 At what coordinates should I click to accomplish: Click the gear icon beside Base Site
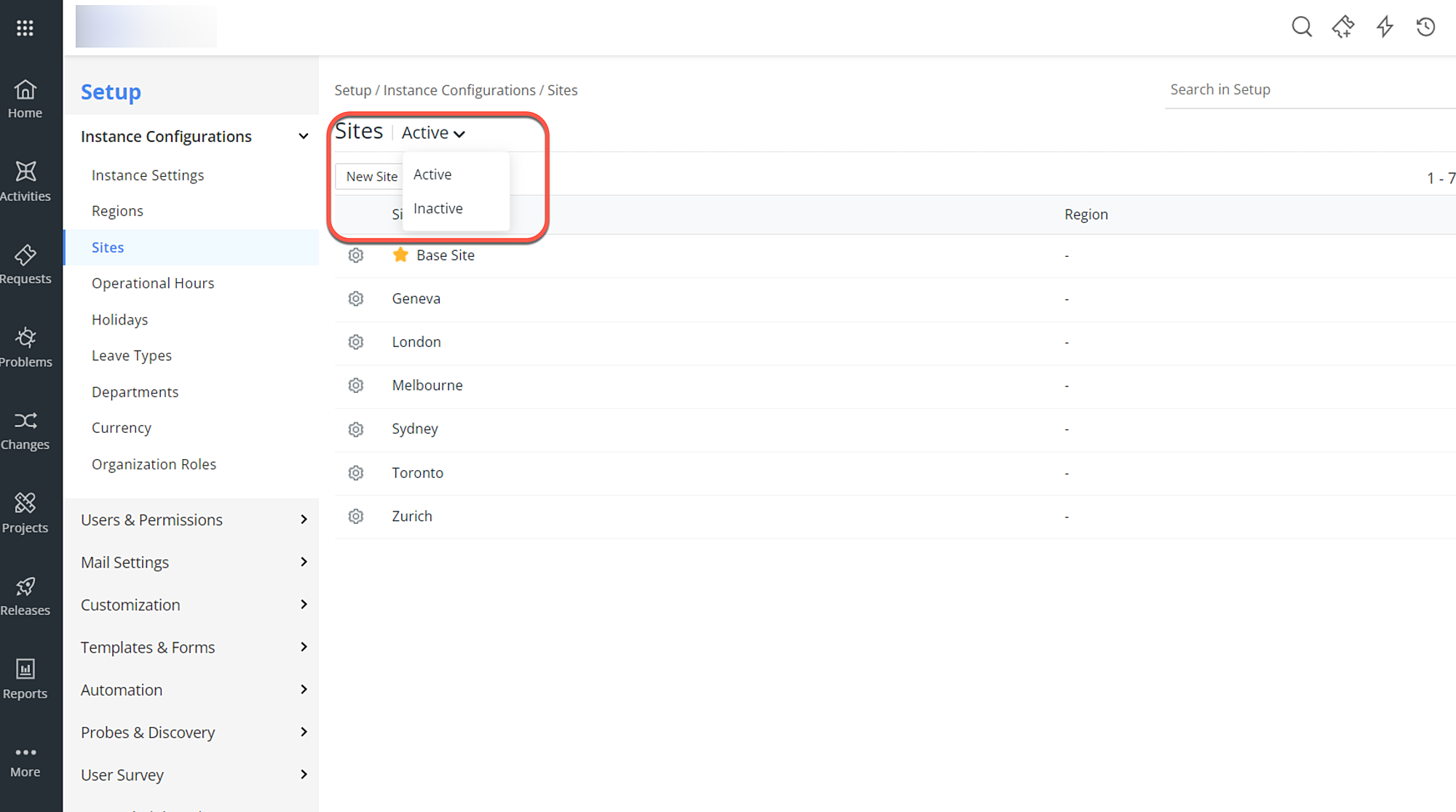[x=355, y=255]
